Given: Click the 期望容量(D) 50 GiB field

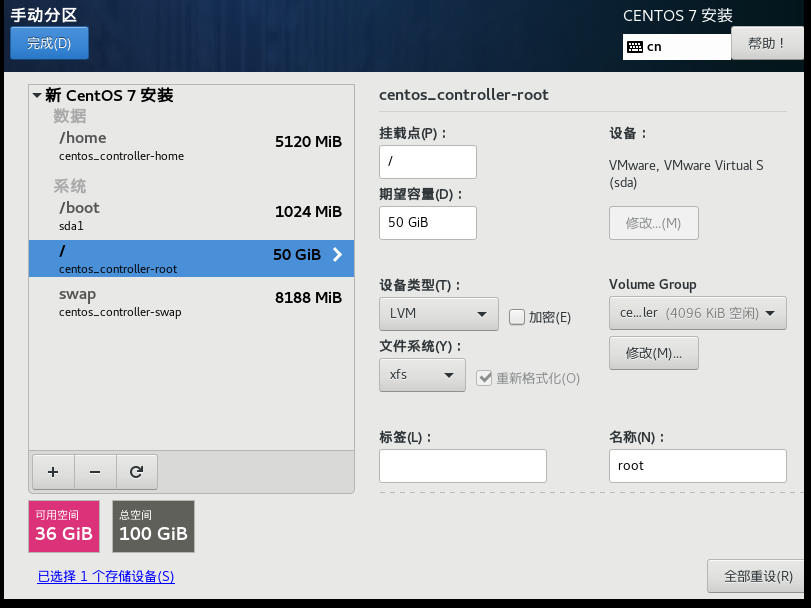Looking at the screenshot, I should (x=428, y=223).
